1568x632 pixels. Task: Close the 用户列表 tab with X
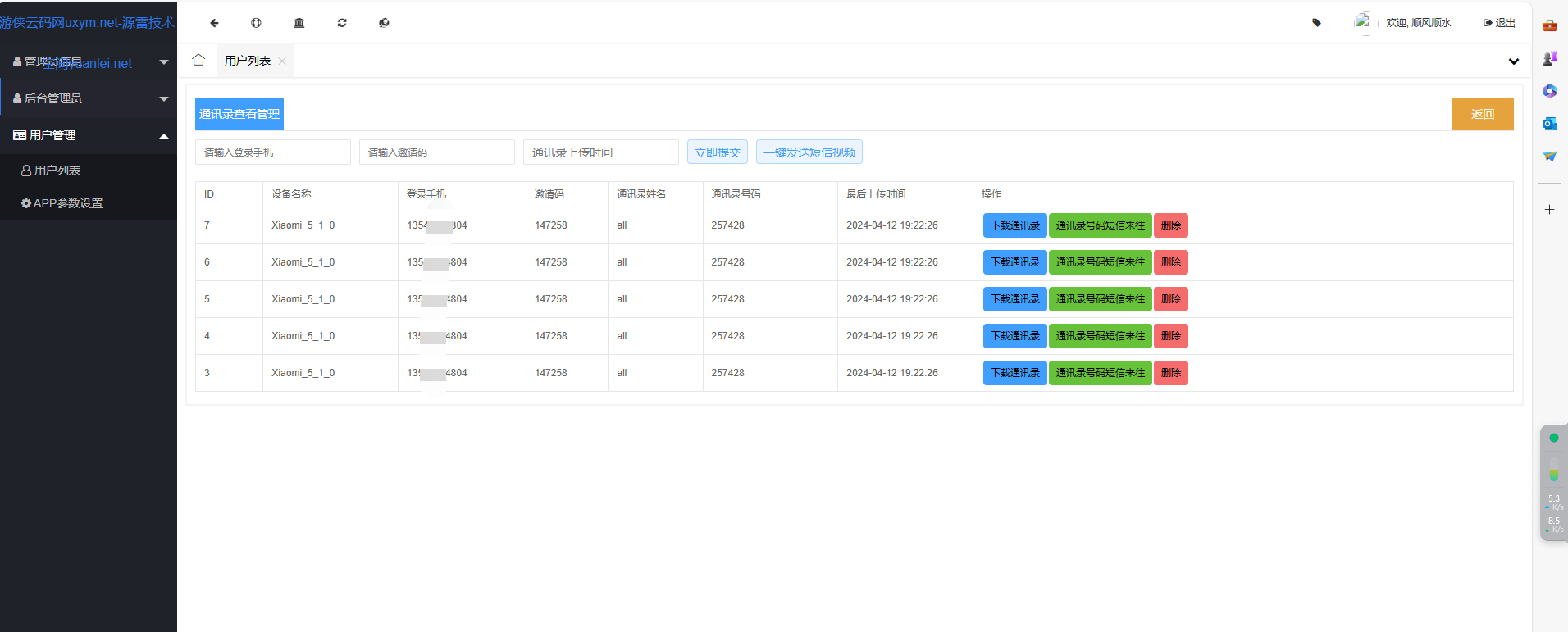click(x=282, y=61)
